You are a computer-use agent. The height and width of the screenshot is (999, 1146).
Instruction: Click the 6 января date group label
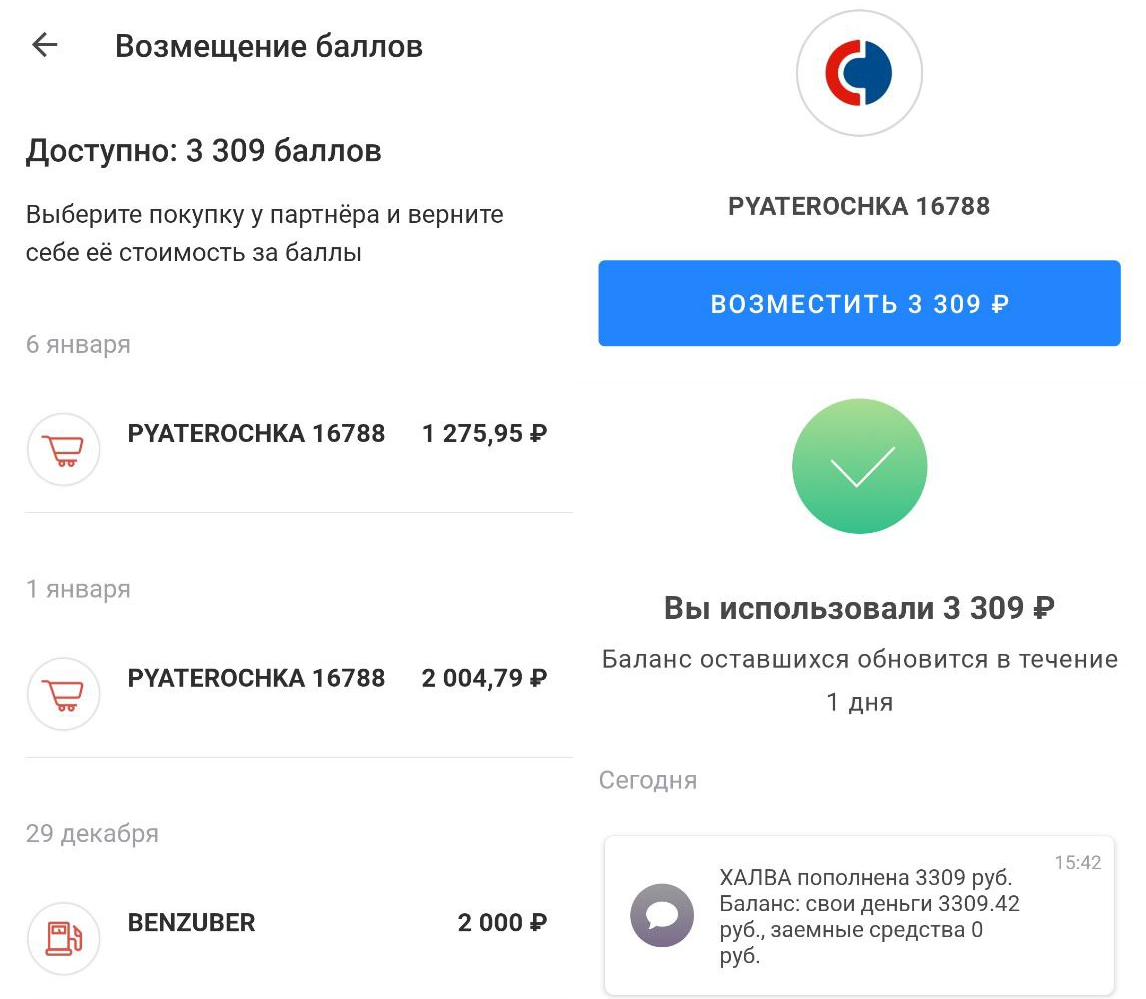[x=78, y=344]
